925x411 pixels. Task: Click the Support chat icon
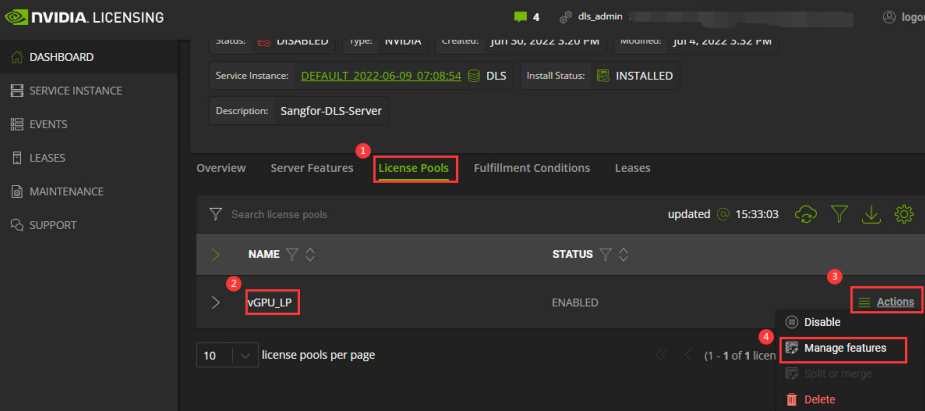17,225
